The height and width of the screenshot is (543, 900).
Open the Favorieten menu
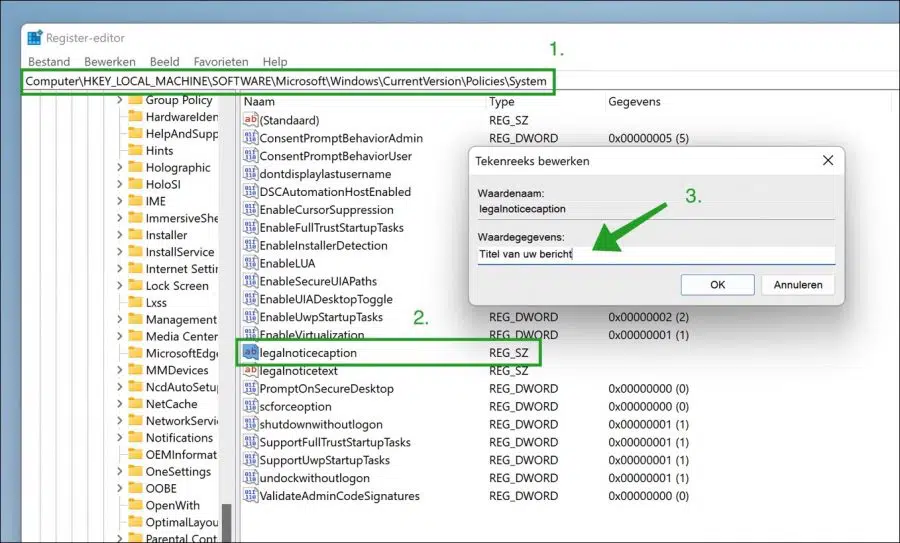click(x=221, y=61)
